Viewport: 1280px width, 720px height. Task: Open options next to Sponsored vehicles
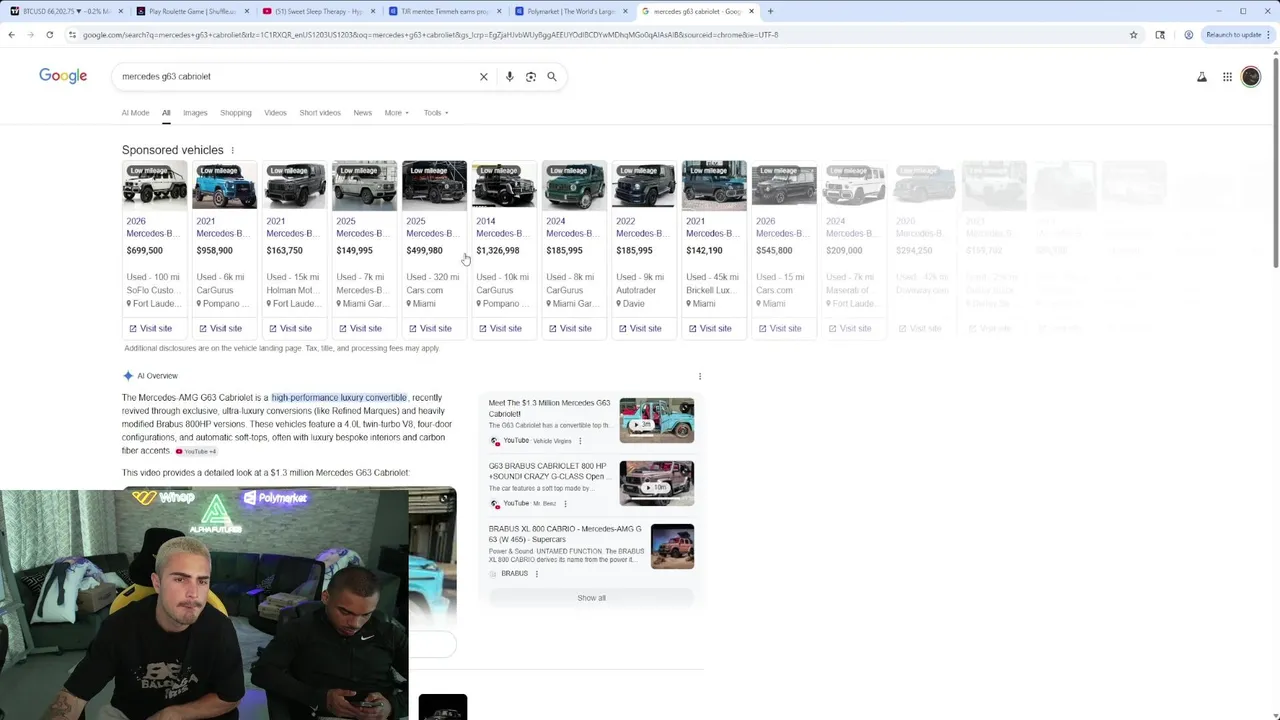232,151
